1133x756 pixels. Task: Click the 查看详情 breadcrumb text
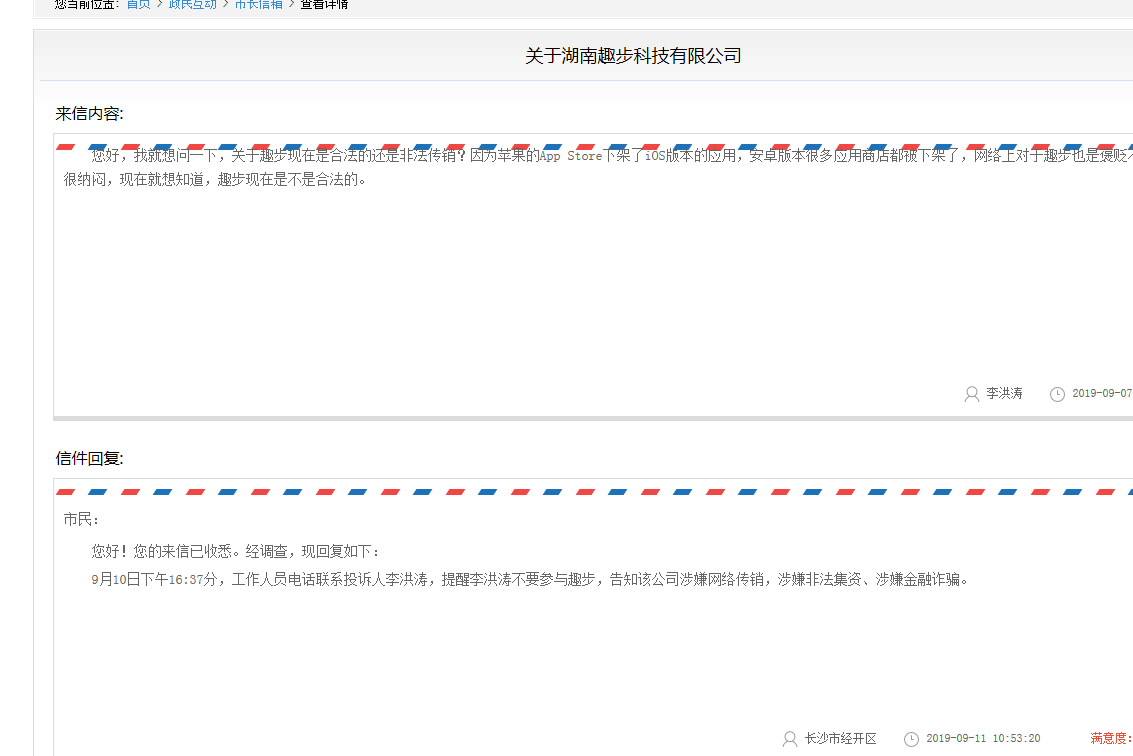pyautogui.click(x=324, y=4)
